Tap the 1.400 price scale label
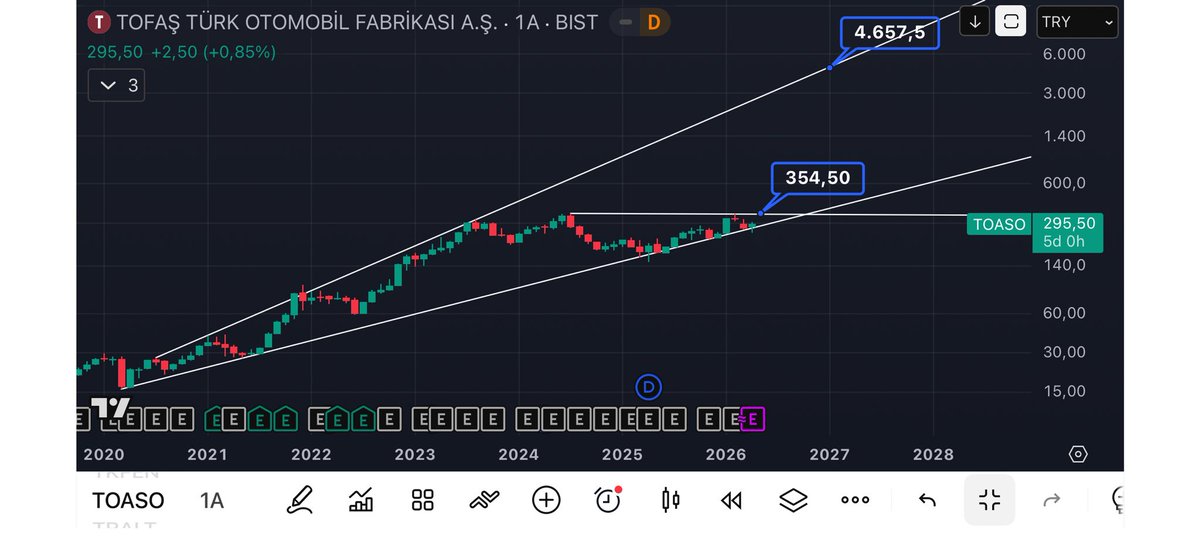The width and height of the screenshot is (1200, 554). (1065, 135)
